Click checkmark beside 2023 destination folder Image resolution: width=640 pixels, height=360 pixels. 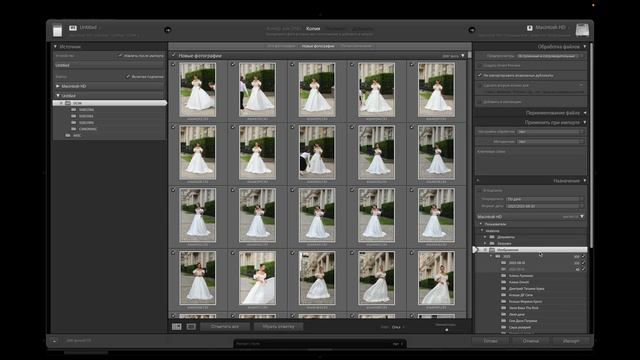[x=583, y=256]
